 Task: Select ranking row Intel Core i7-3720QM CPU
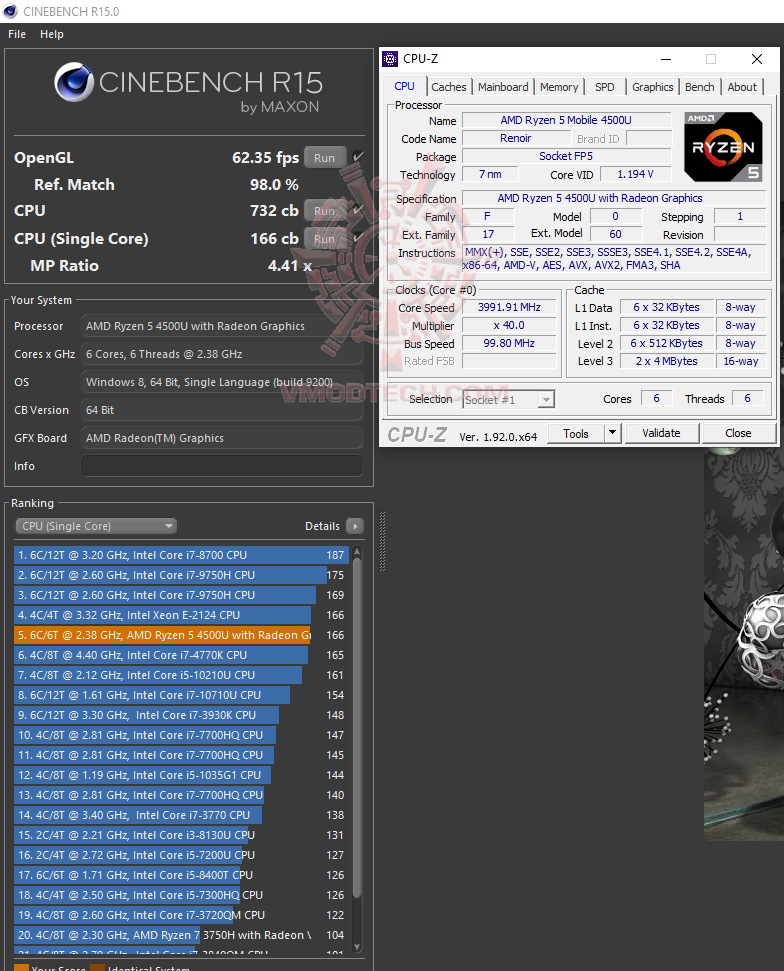[181, 915]
